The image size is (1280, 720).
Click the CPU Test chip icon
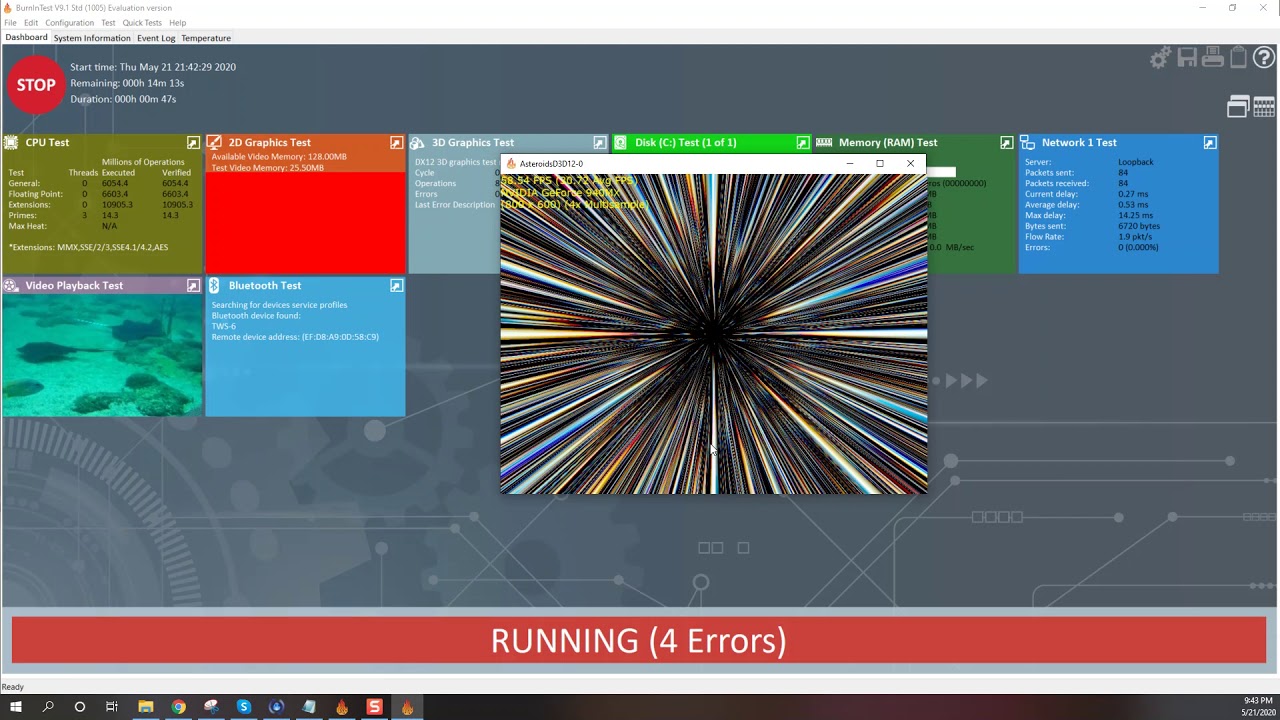point(11,143)
